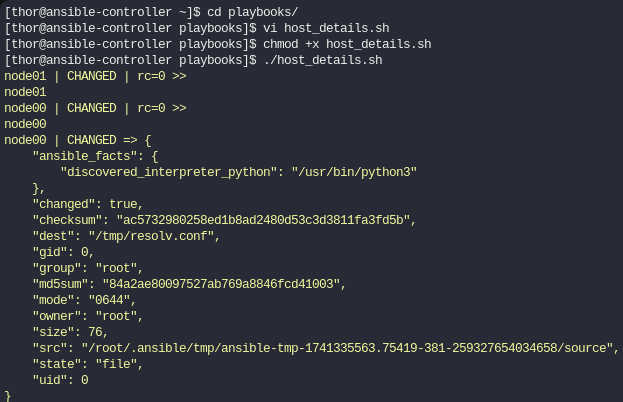623x402 pixels.
Task: Click the "ansible_facts" key
Action: pyautogui.click(x=81, y=156)
